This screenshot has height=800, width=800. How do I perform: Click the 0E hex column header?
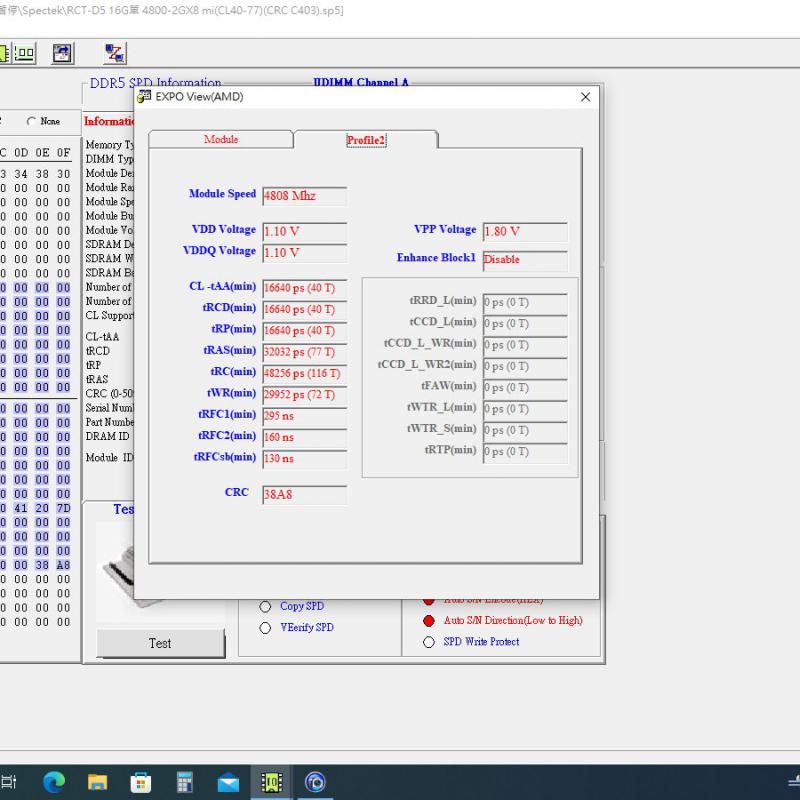pyautogui.click(x=42, y=153)
